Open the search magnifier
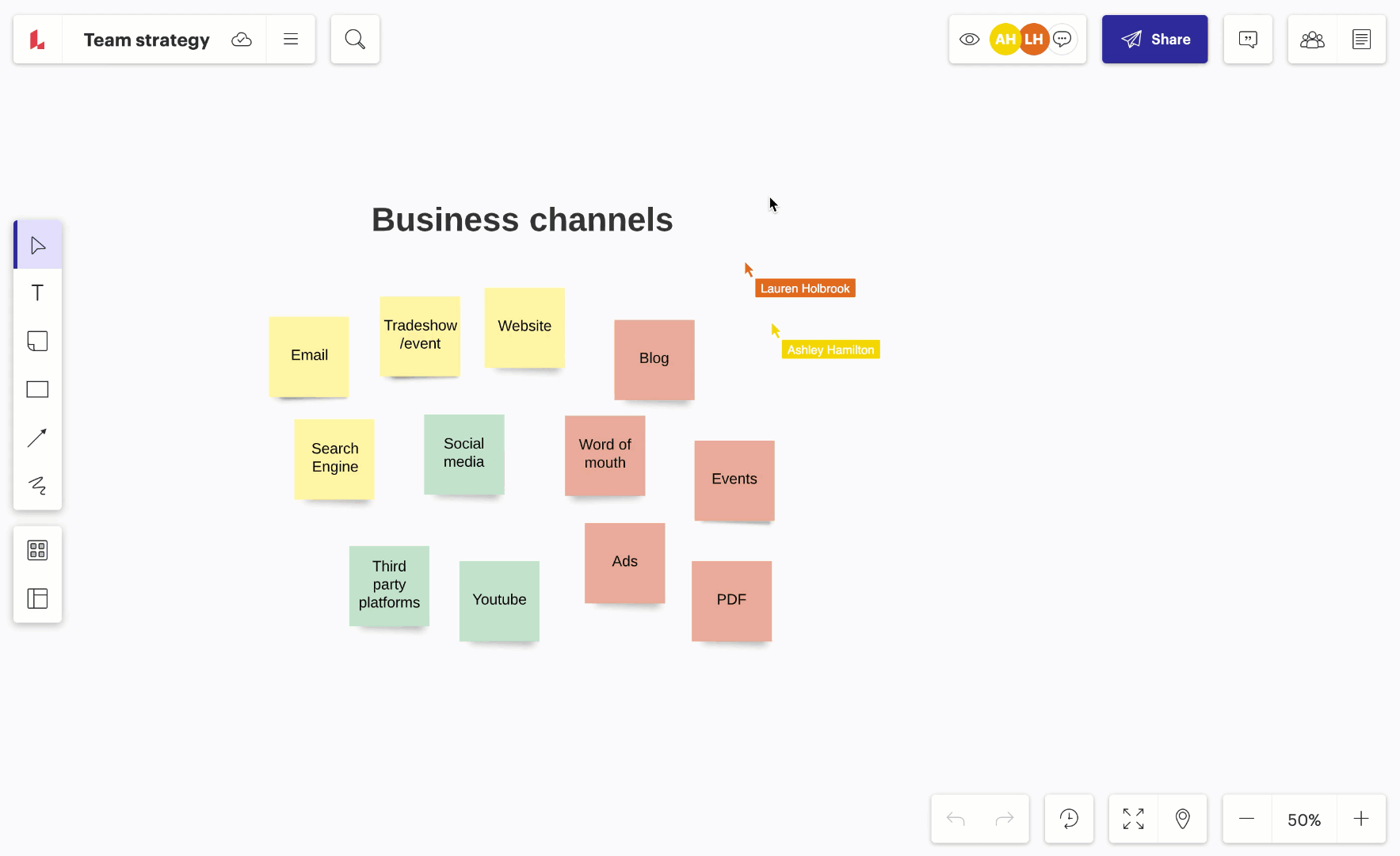 point(355,40)
